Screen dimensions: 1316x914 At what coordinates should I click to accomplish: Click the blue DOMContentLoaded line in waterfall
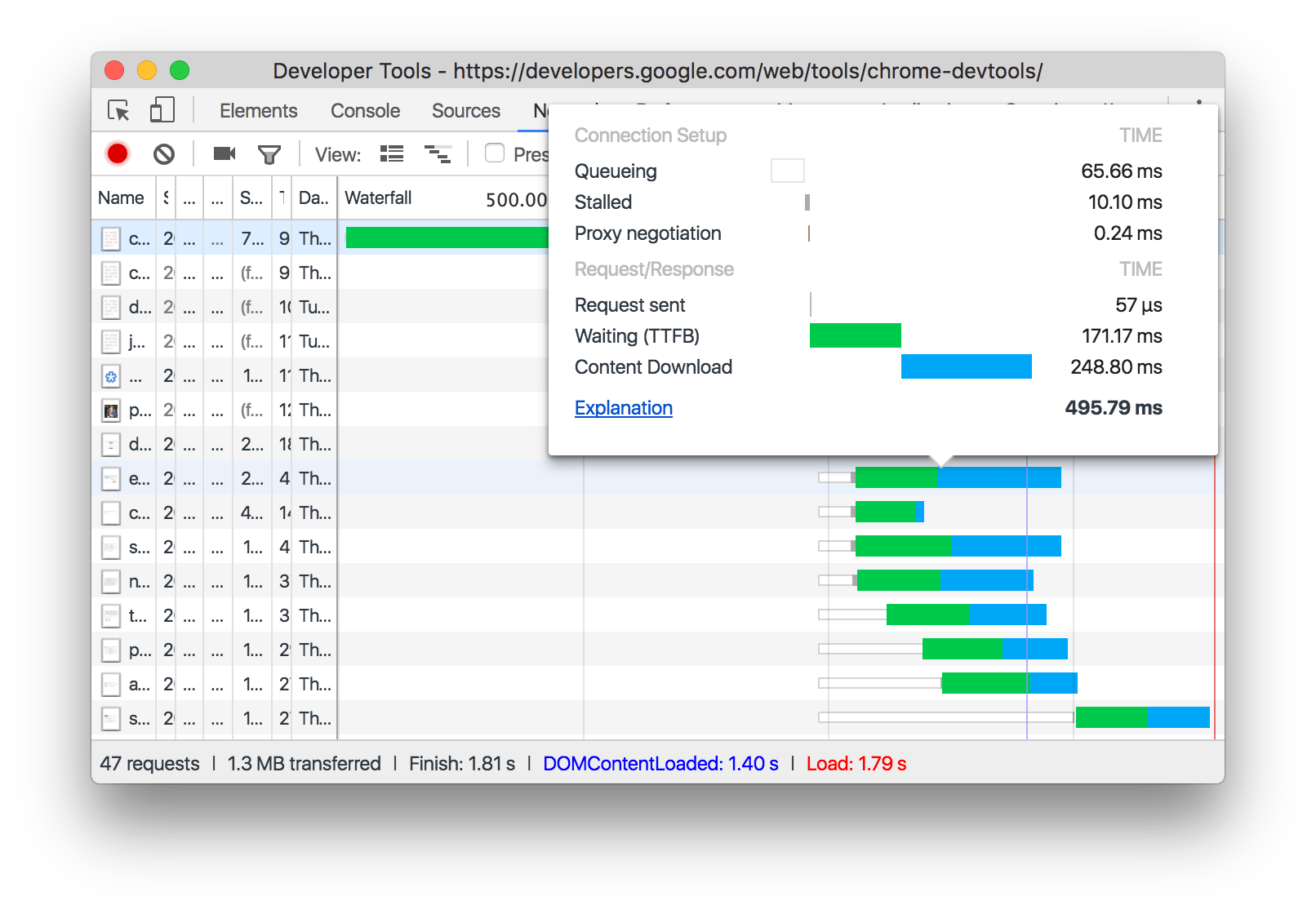pos(1026,571)
